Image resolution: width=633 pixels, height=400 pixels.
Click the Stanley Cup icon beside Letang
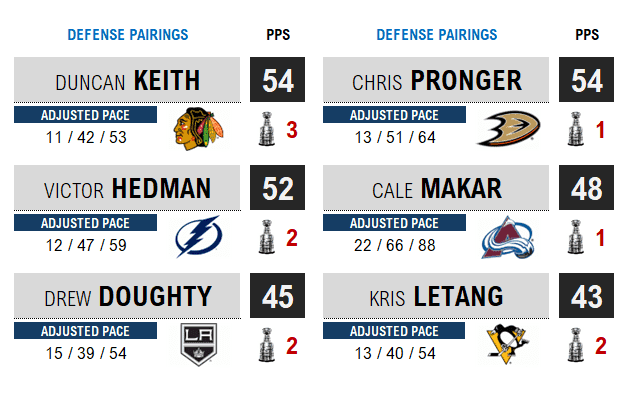tap(575, 344)
